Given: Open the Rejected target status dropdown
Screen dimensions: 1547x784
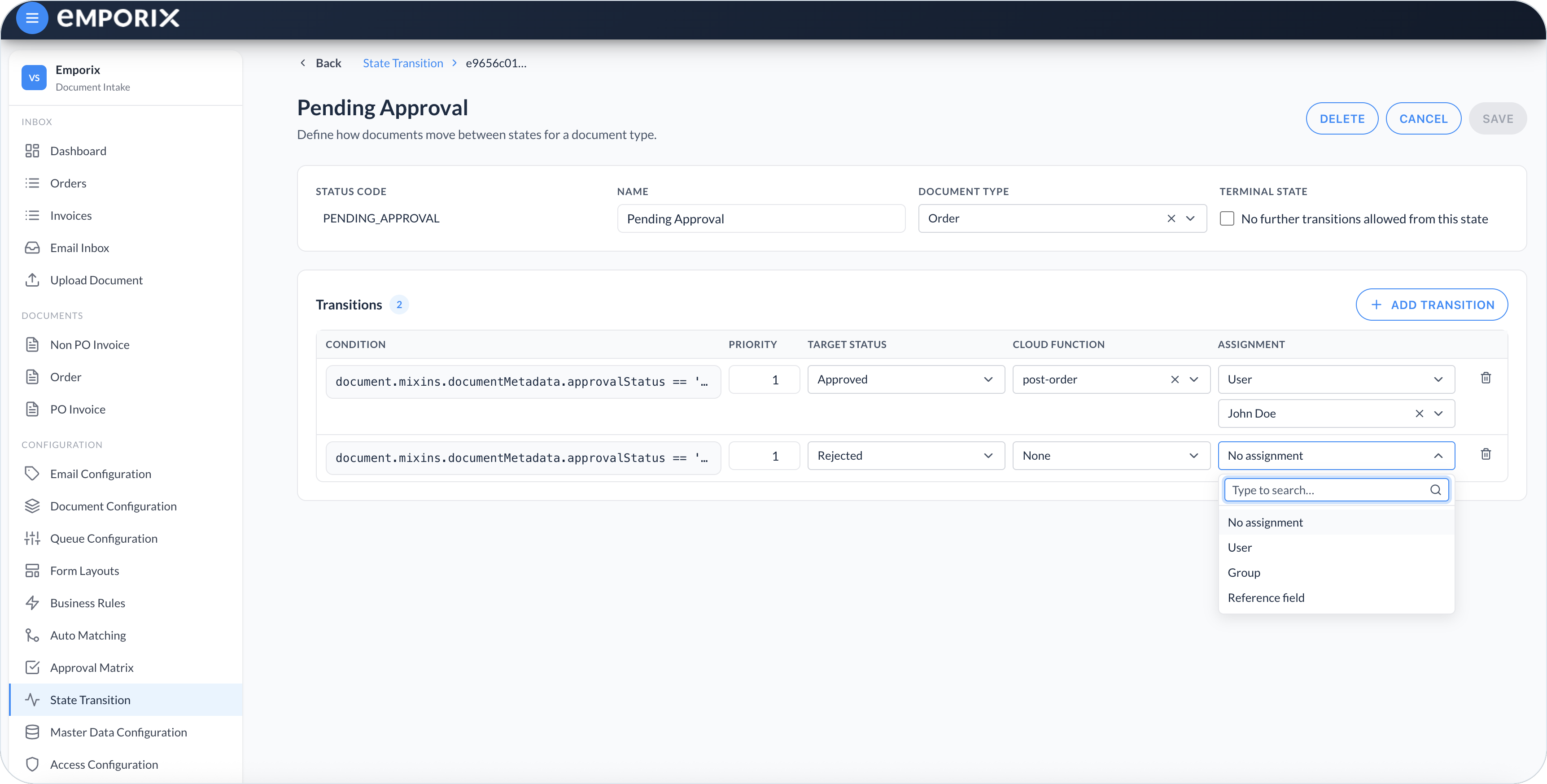Looking at the screenshot, I should (x=905, y=456).
